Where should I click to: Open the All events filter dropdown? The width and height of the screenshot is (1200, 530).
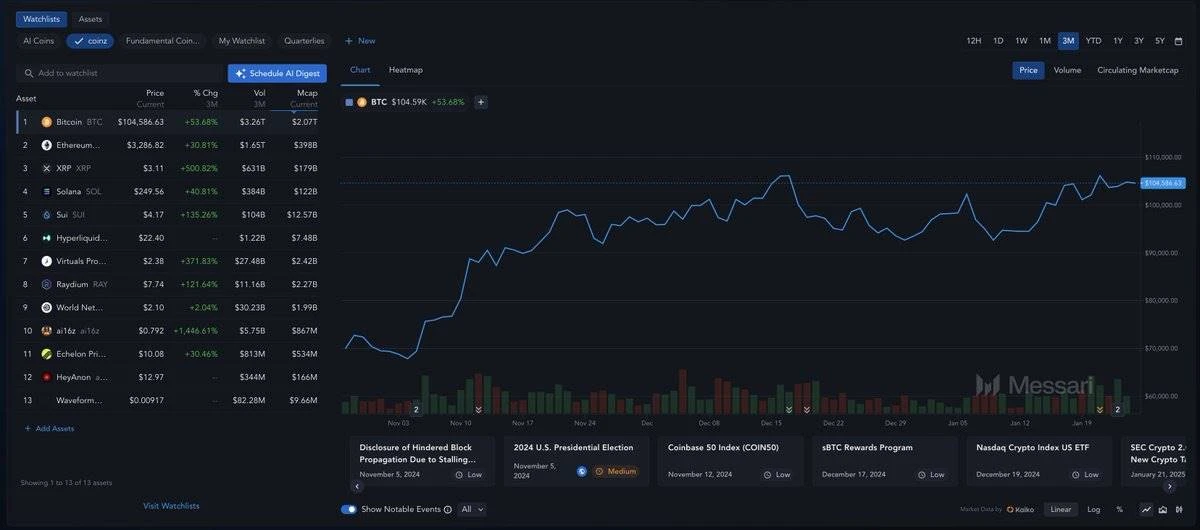pyautogui.click(x=472, y=509)
